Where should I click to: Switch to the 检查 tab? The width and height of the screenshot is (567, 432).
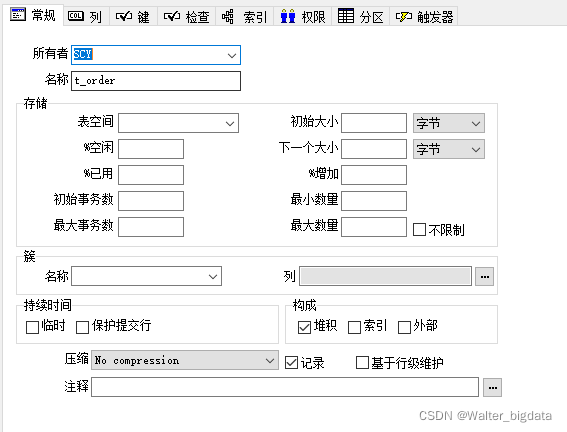pos(187,17)
